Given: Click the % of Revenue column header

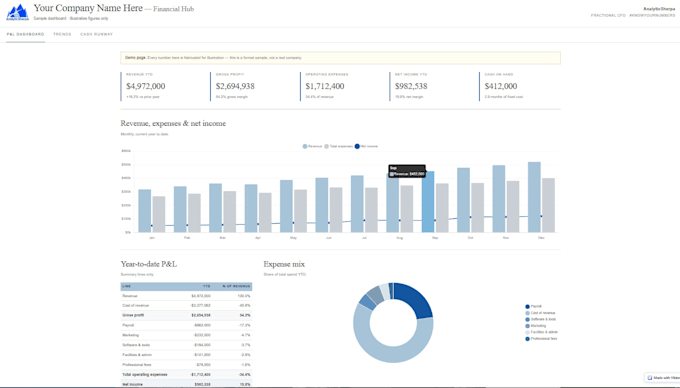Looking at the screenshot, I should point(236,287).
